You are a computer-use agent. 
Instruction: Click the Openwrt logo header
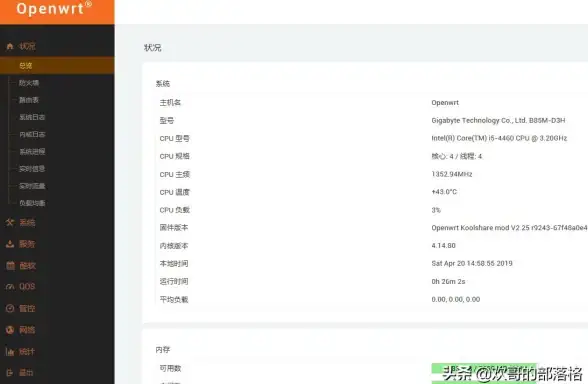pos(54,8)
